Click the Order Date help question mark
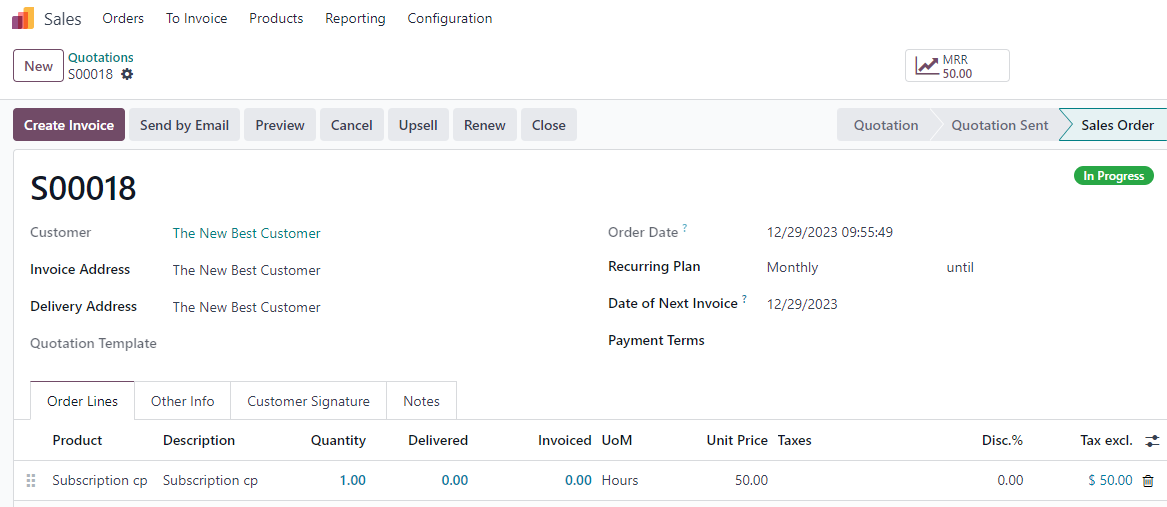The height and width of the screenshot is (507, 1167). [x=685, y=228]
